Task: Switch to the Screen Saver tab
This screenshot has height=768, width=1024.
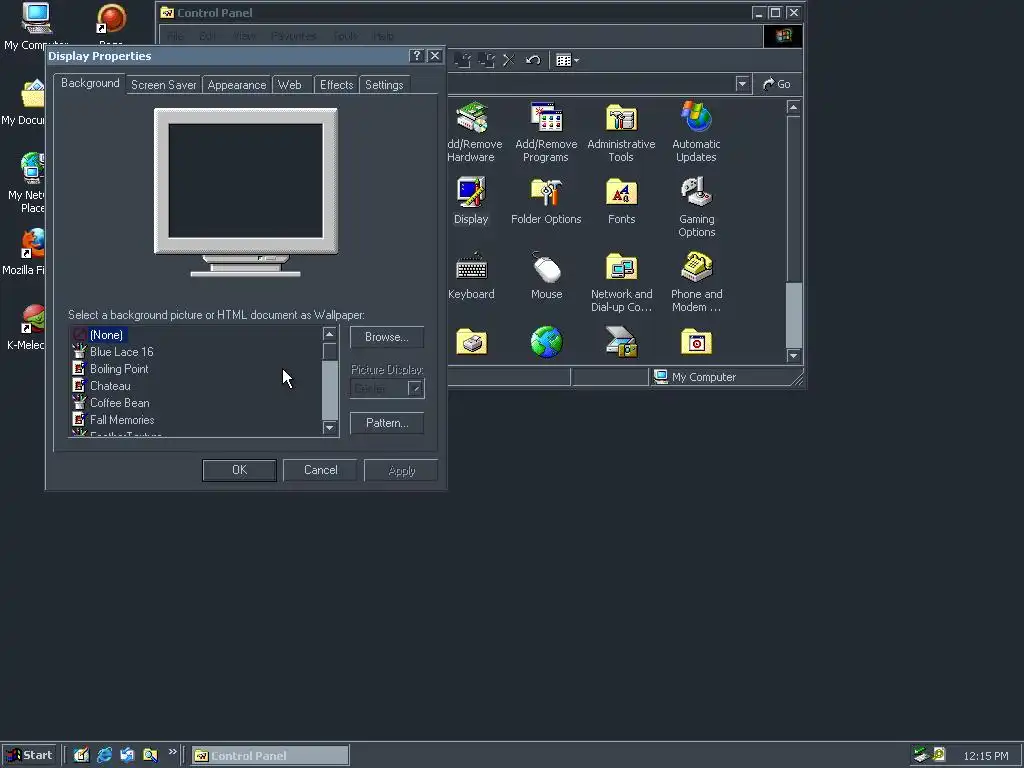Action: click(163, 85)
